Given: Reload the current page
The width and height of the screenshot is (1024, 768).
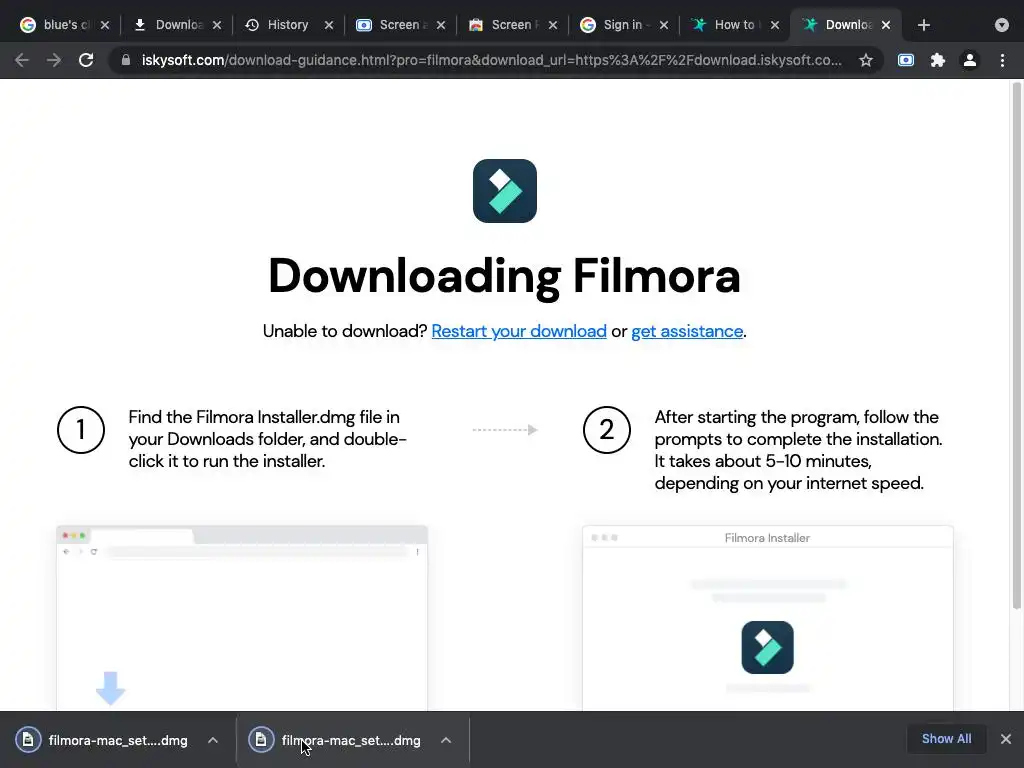Looking at the screenshot, I should tap(86, 60).
